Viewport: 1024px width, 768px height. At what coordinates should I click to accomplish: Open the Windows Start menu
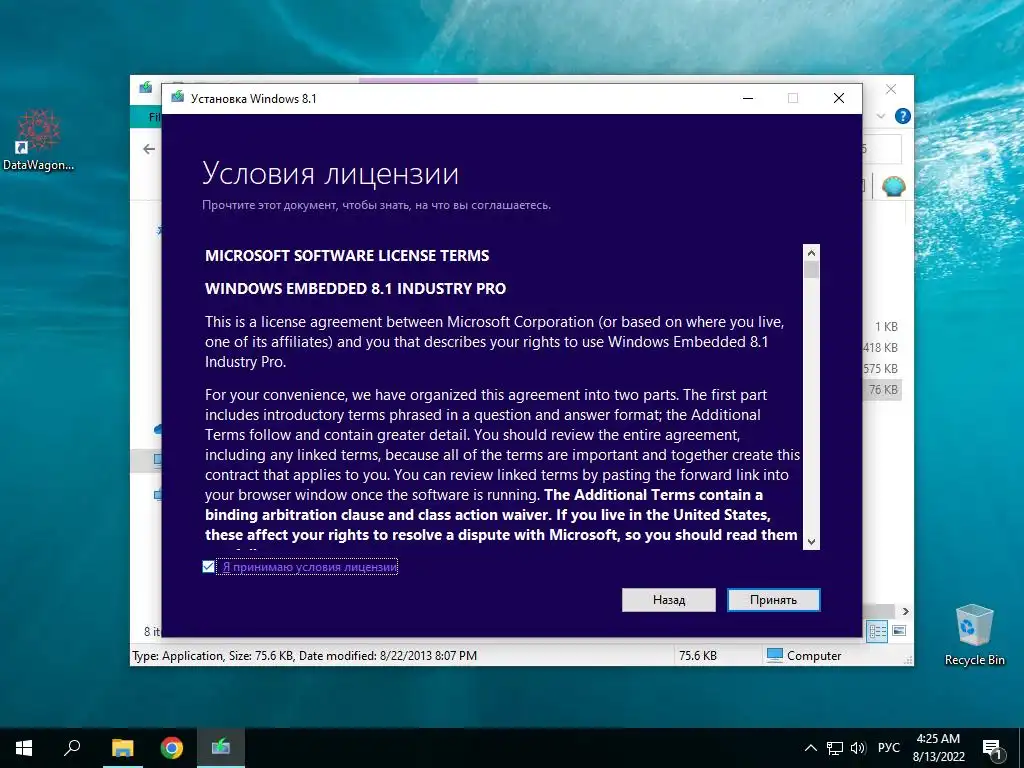click(x=24, y=748)
